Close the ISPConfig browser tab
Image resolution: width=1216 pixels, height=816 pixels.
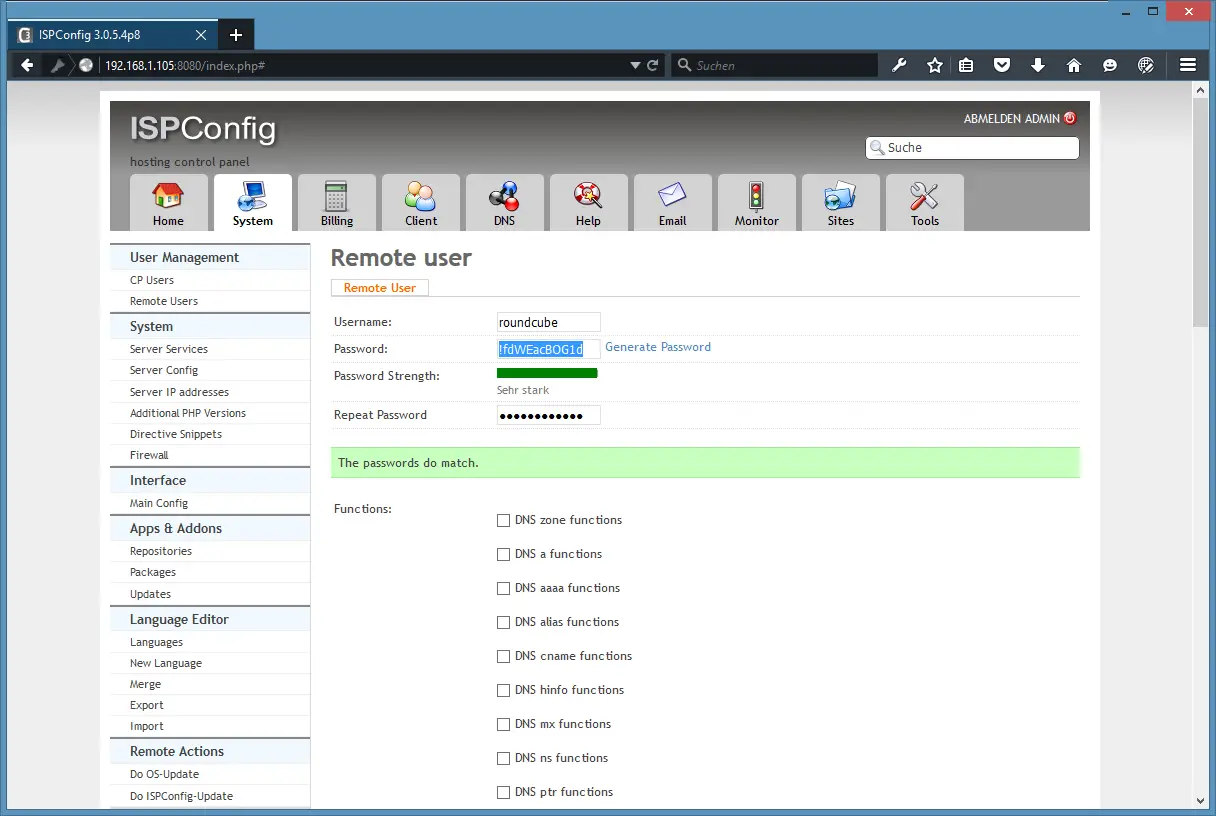(x=201, y=35)
